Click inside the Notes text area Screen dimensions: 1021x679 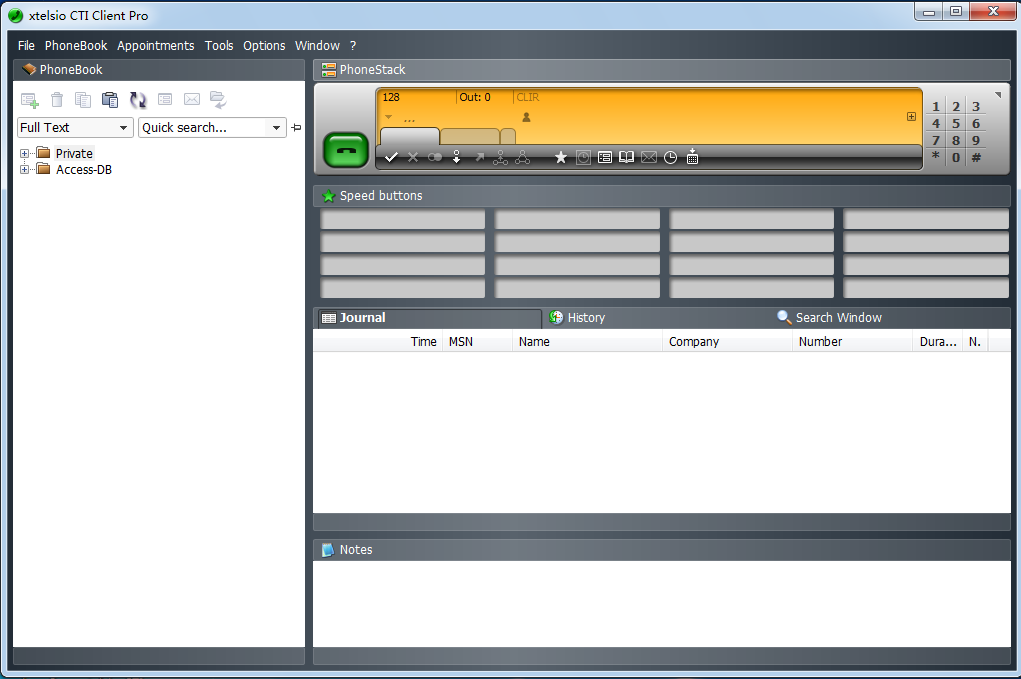click(x=662, y=603)
